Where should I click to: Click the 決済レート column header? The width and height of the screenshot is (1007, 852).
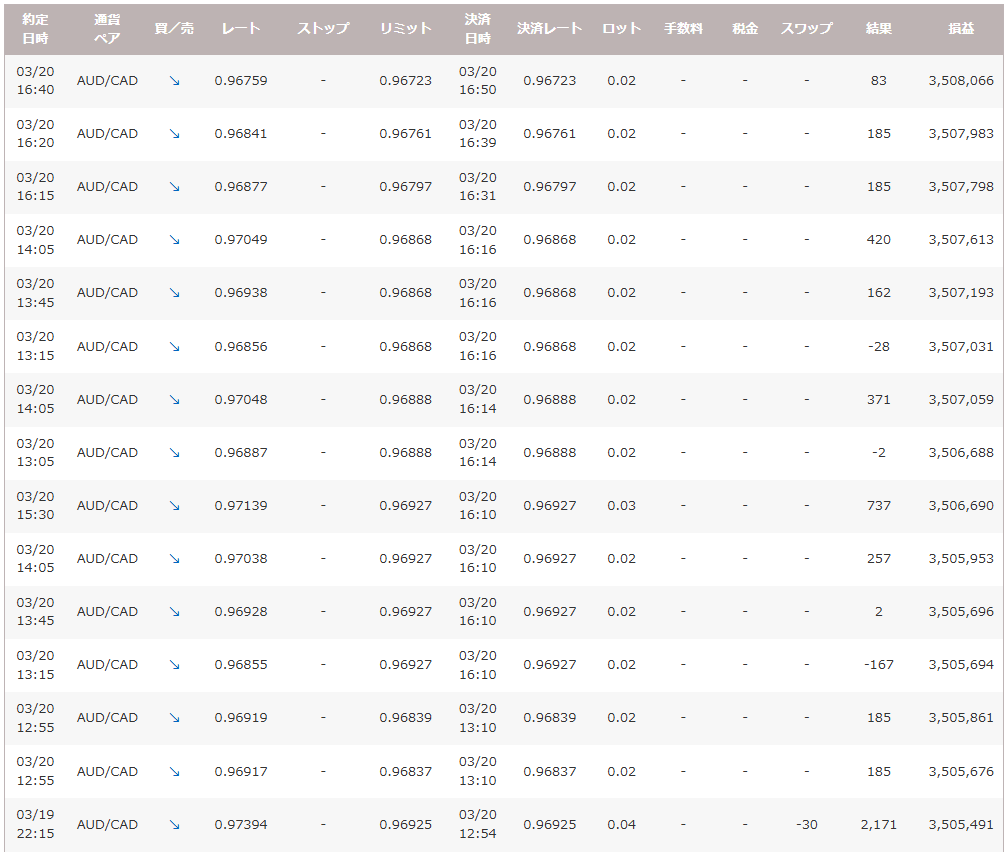coord(549,28)
